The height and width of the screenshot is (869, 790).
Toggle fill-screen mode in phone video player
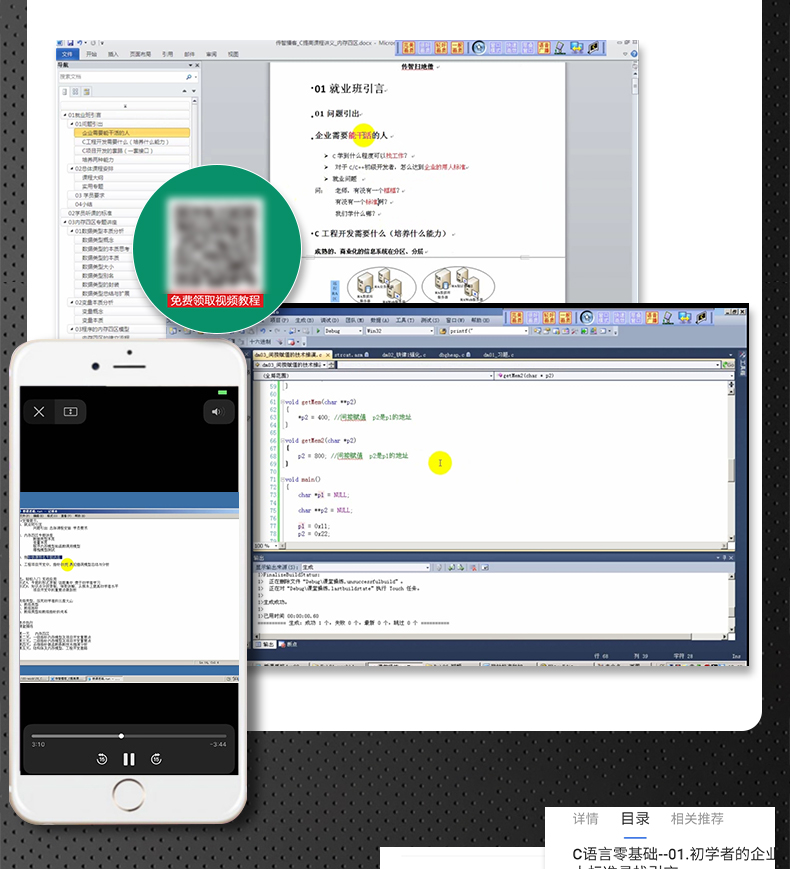pos(70,412)
